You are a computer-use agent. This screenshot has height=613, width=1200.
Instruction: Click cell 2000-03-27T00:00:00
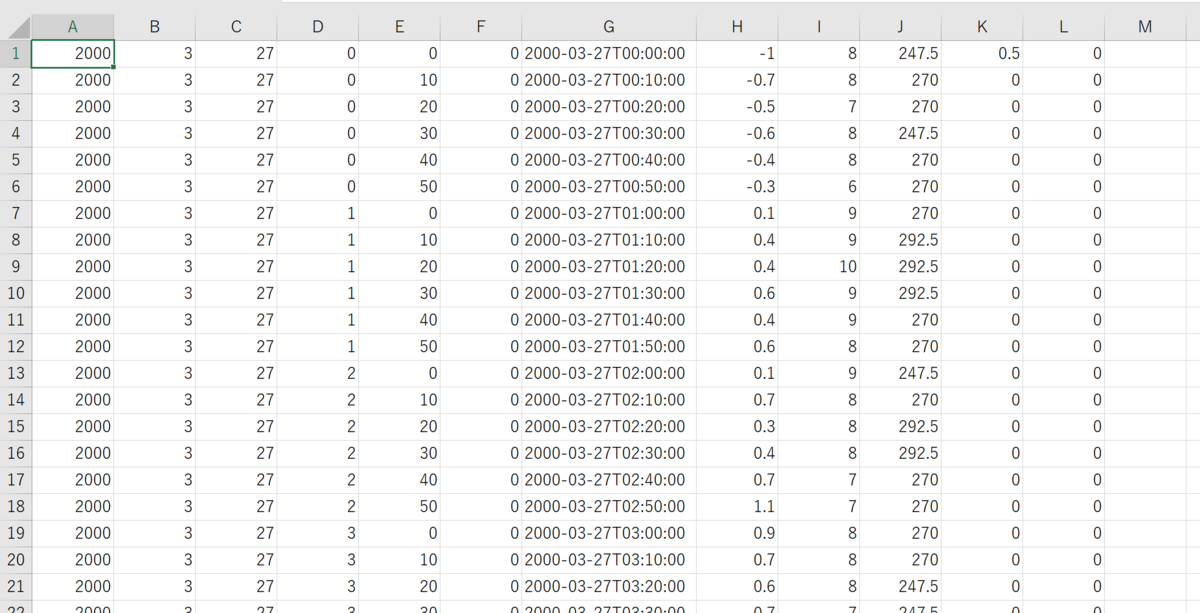coord(609,54)
